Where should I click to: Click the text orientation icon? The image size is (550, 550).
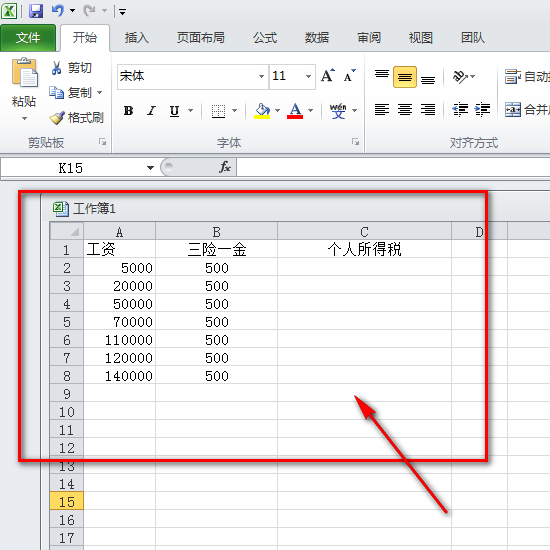coord(460,76)
